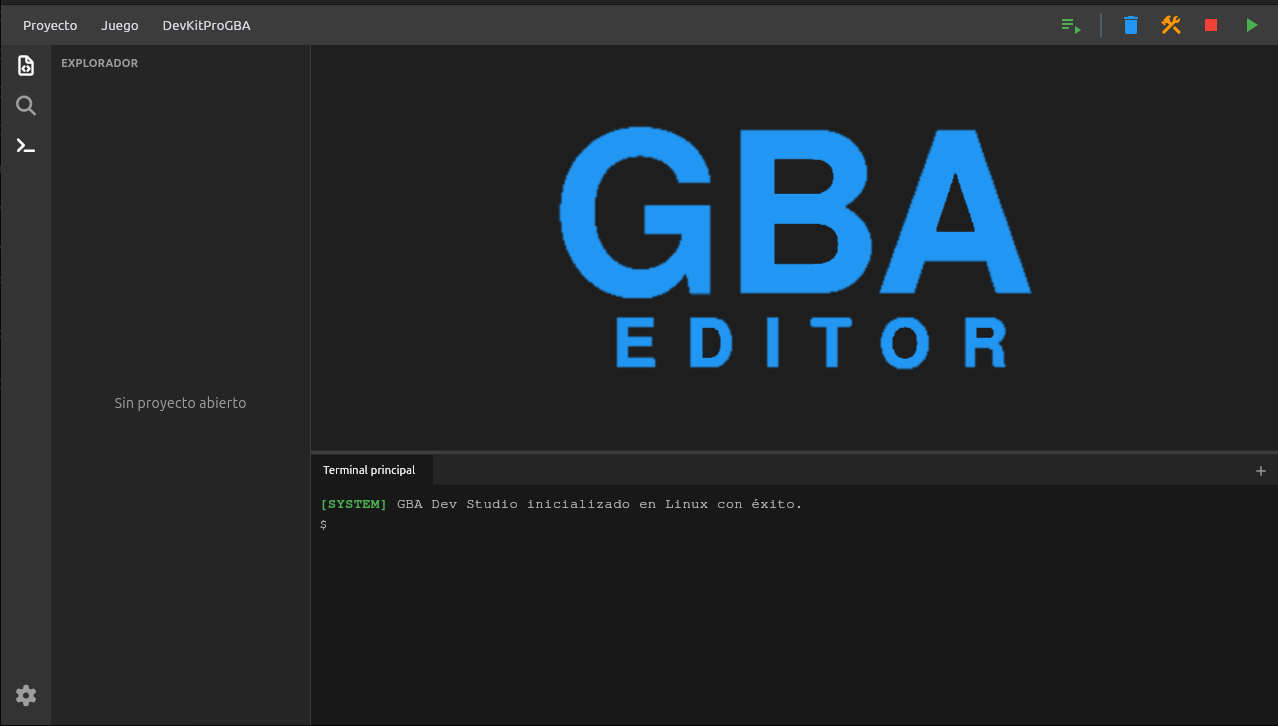
Task: Open the file explorer sidebar icon
Action: coord(26,66)
